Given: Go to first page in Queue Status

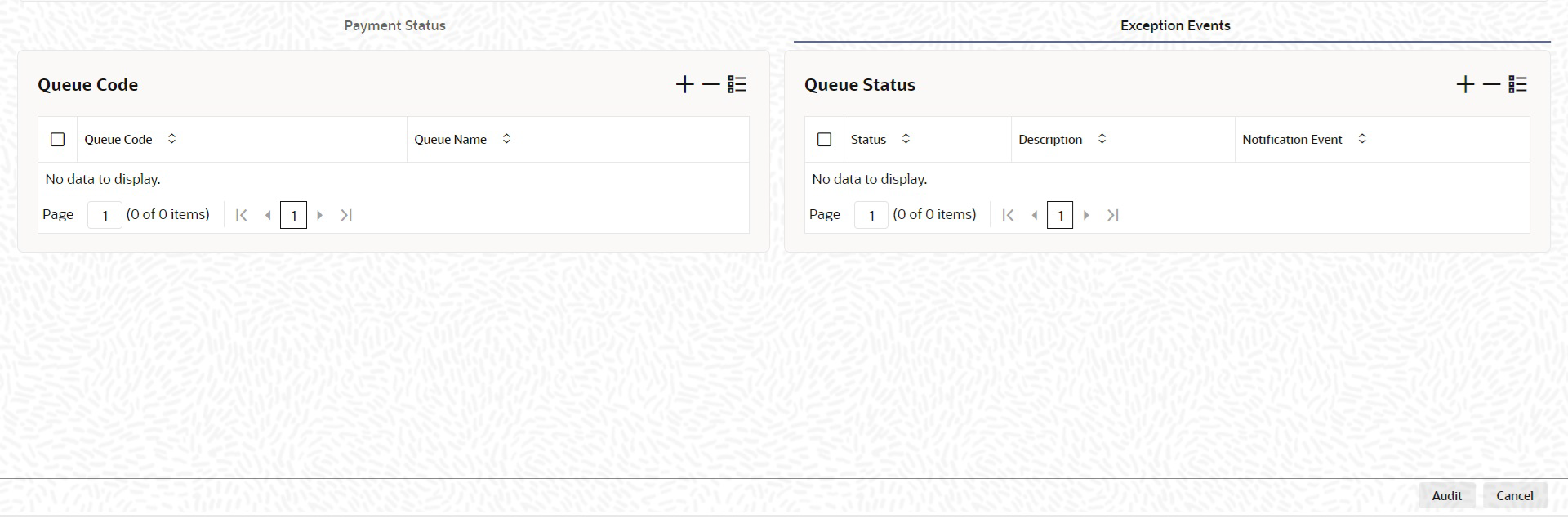Looking at the screenshot, I should tap(1008, 215).
